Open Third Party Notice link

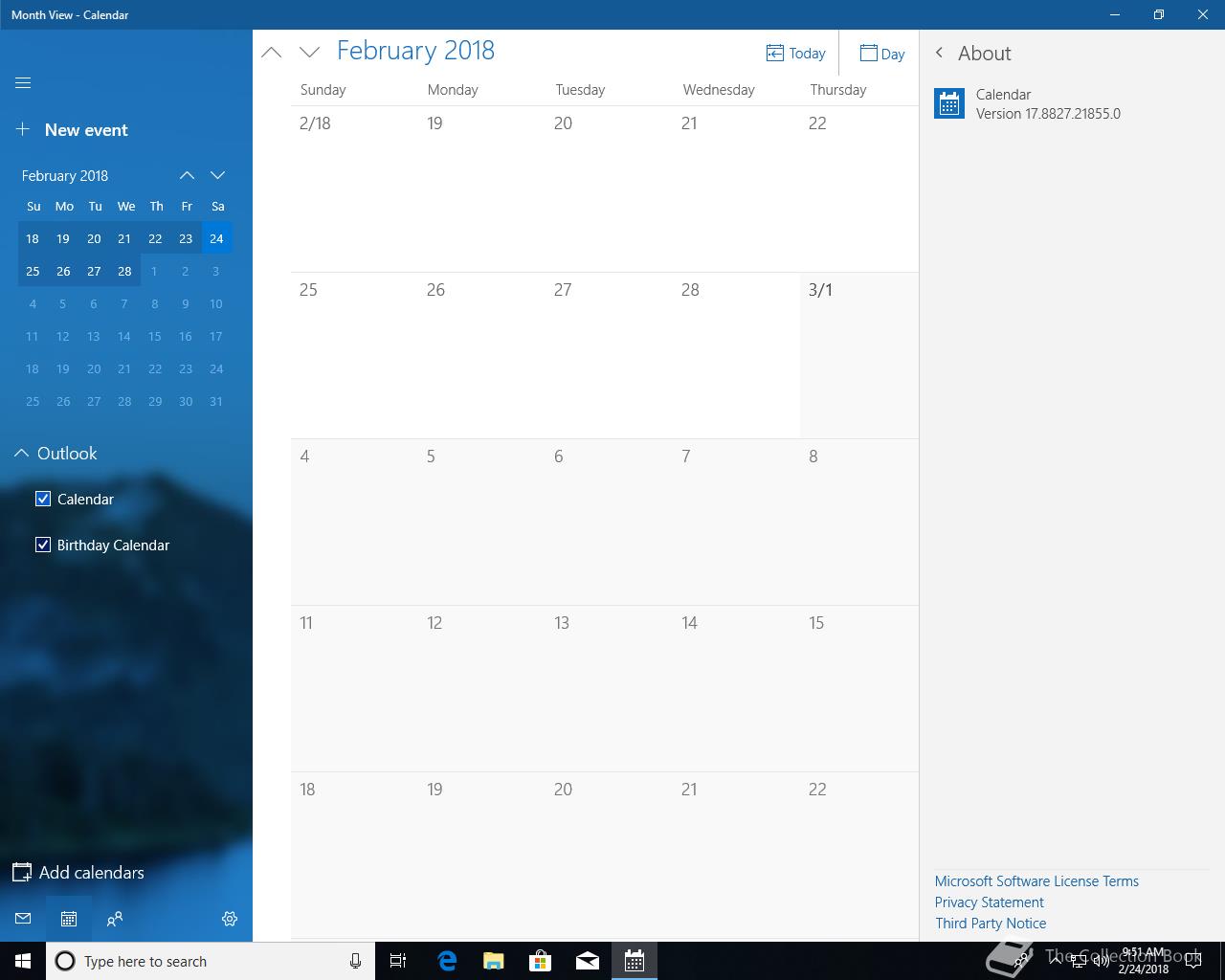[991, 924]
